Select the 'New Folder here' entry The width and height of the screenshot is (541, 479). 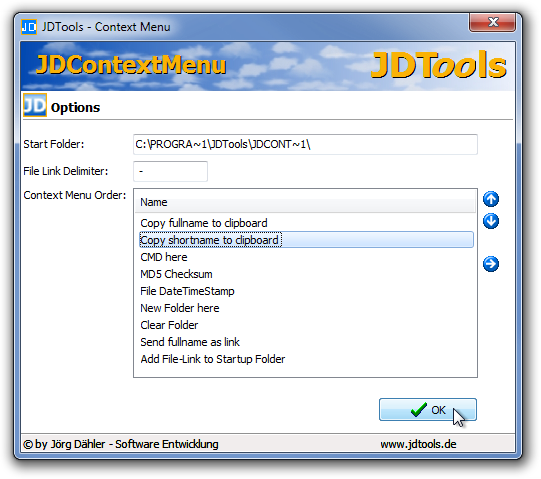(x=180, y=308)
